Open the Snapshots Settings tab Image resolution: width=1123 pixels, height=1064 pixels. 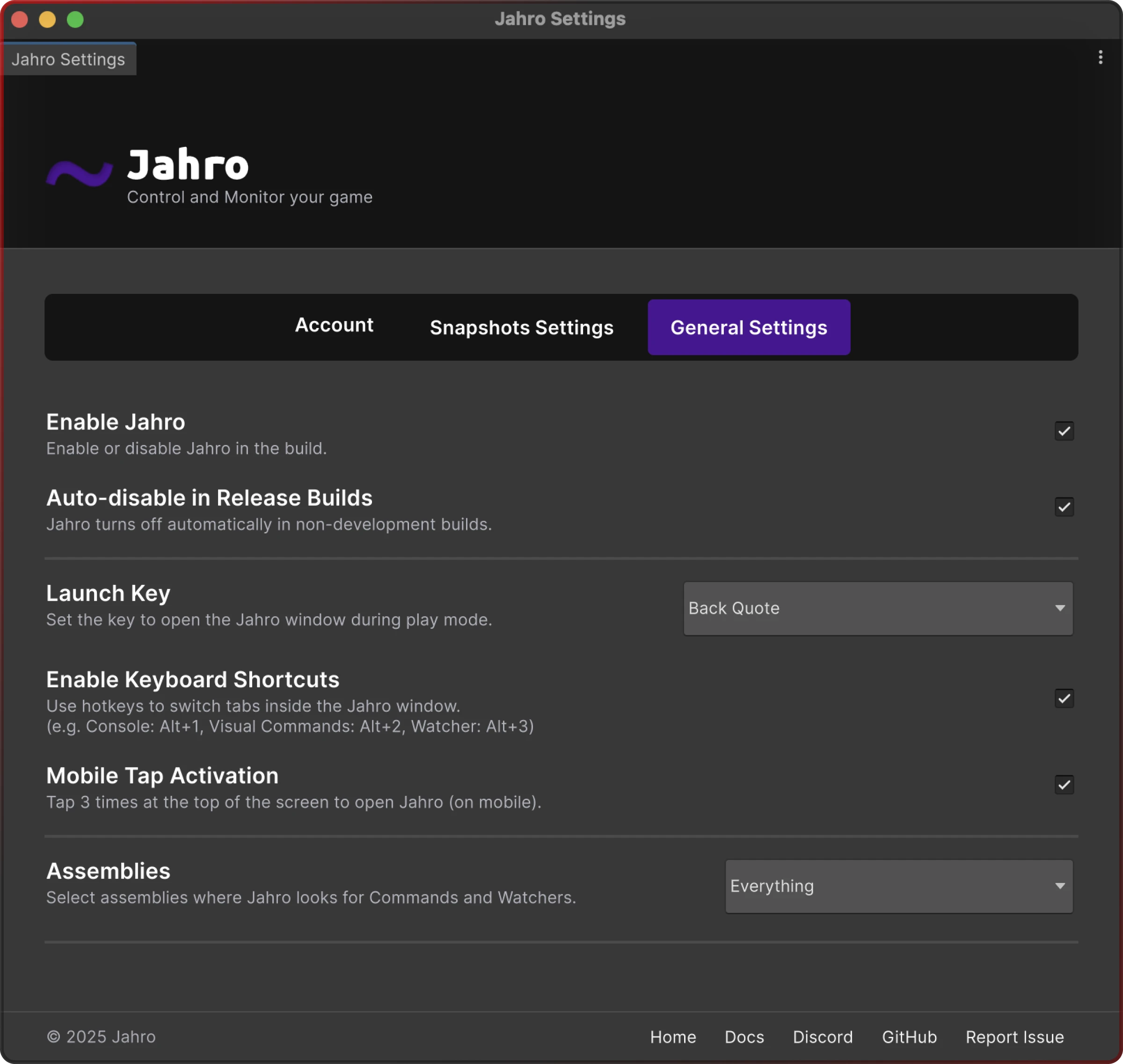click(521, 328)
